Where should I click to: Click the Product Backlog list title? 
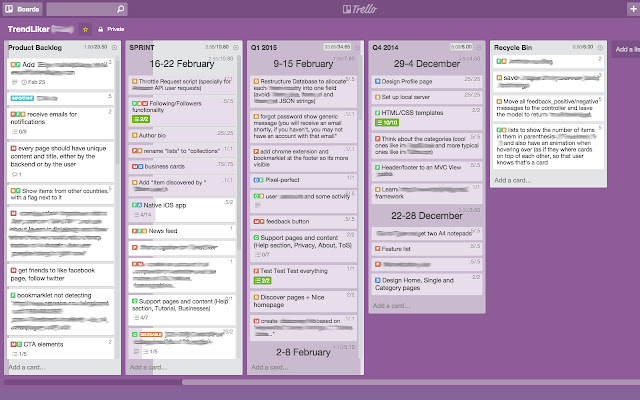tap(35, 47)
